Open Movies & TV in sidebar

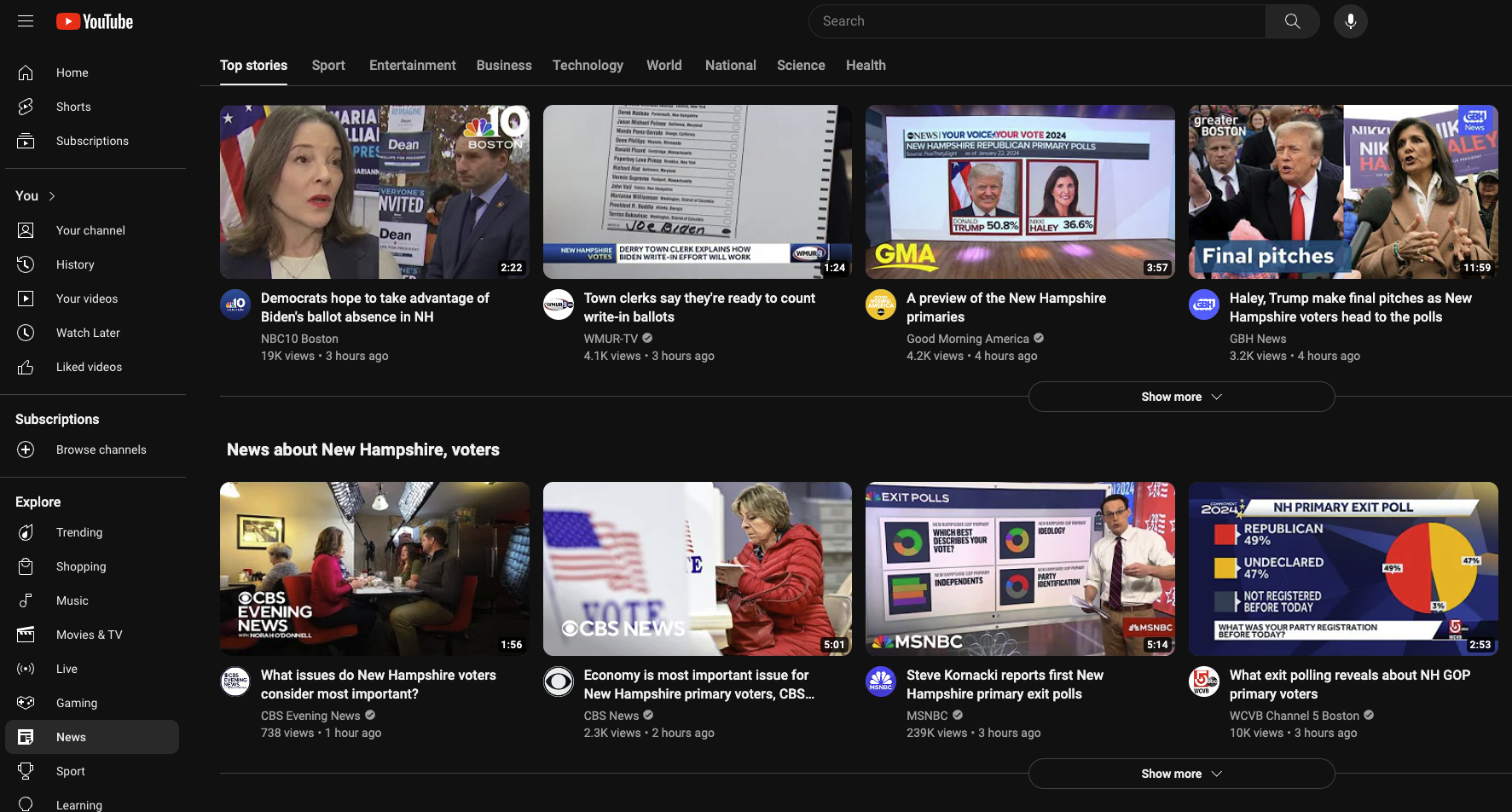(x=92, y=635)
